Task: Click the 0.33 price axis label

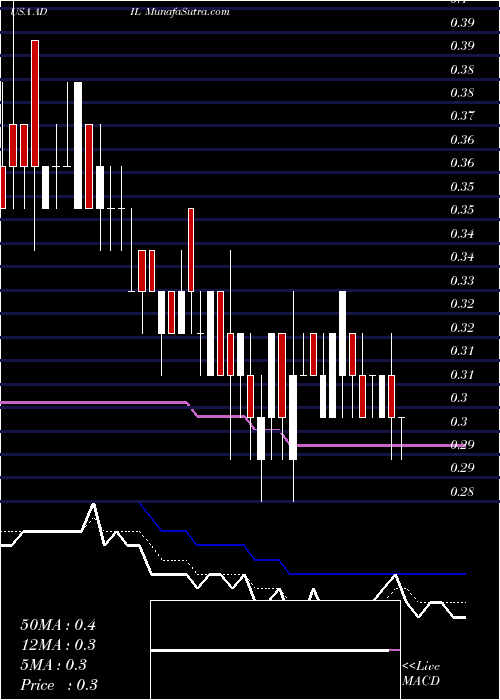Action: (x=462, y=281)
